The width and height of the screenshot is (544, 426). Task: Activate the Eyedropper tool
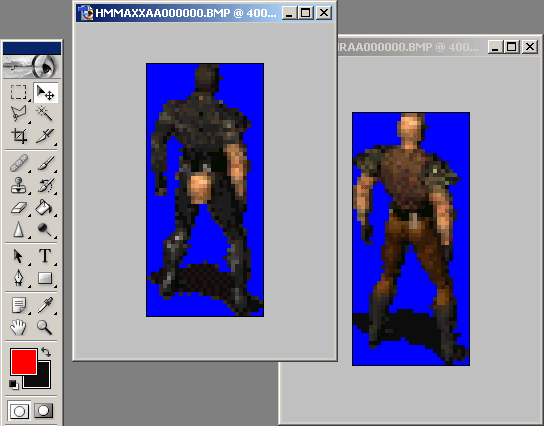[x=45, y=305]
